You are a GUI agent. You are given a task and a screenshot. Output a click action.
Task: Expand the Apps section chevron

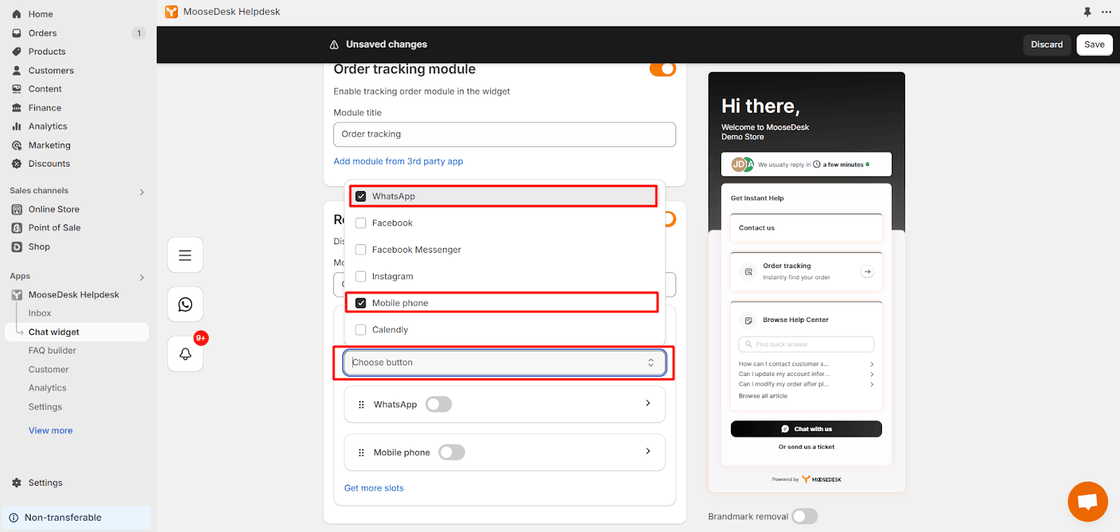coord(141,277)
